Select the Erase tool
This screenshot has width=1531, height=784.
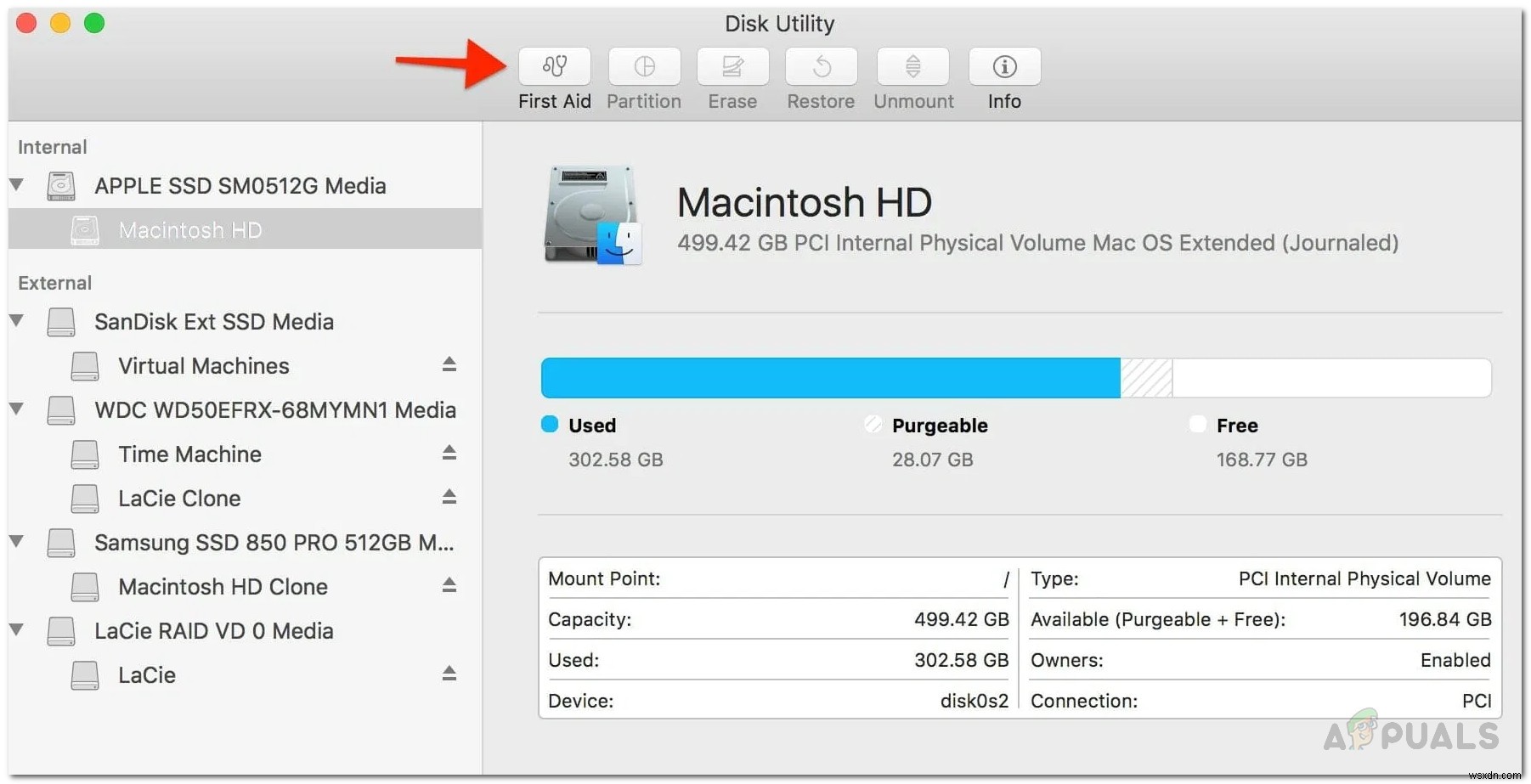pyautogui.click(x=732, y=76)
